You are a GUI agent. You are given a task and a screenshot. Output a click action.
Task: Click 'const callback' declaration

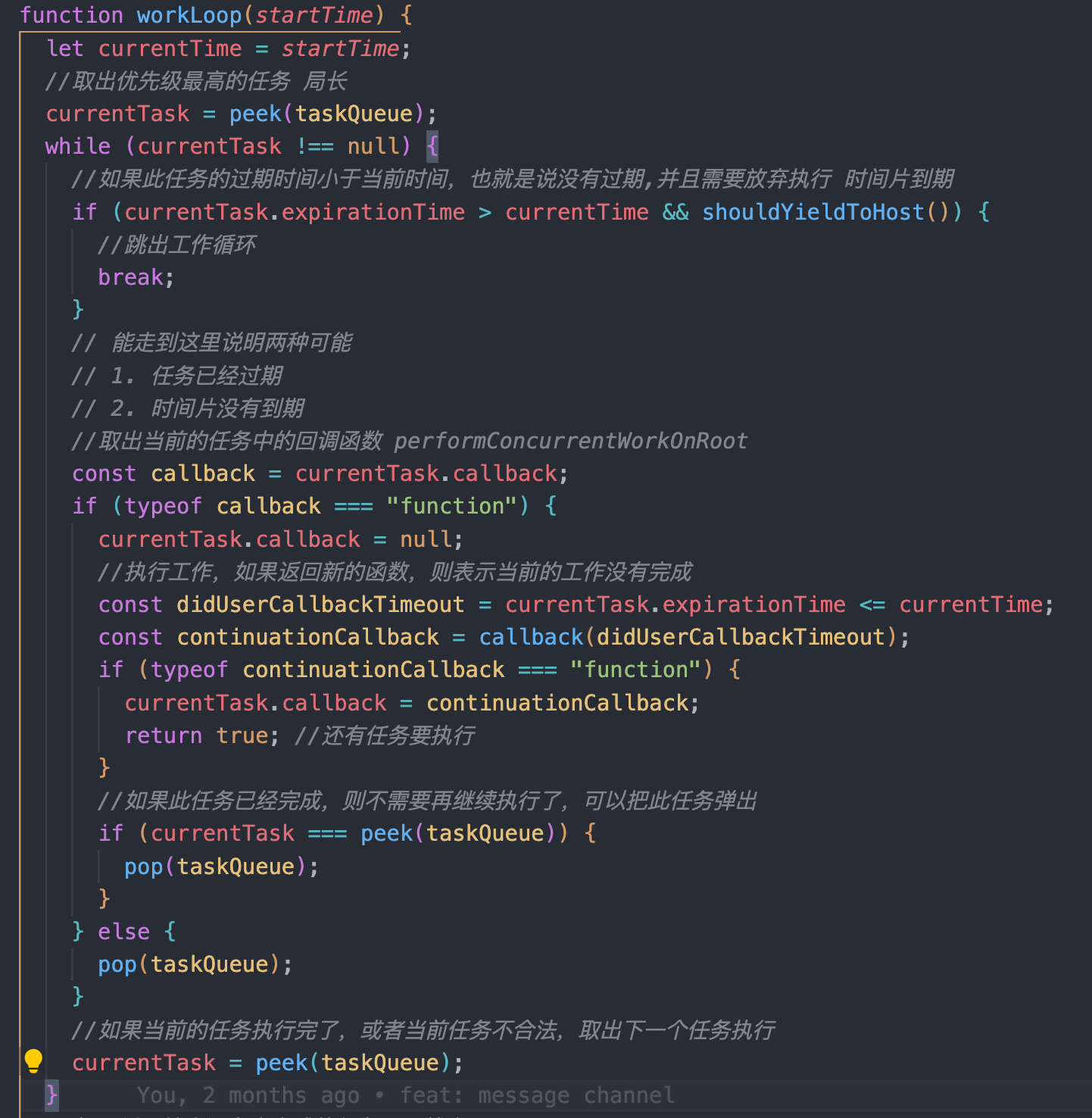point(164,473)
